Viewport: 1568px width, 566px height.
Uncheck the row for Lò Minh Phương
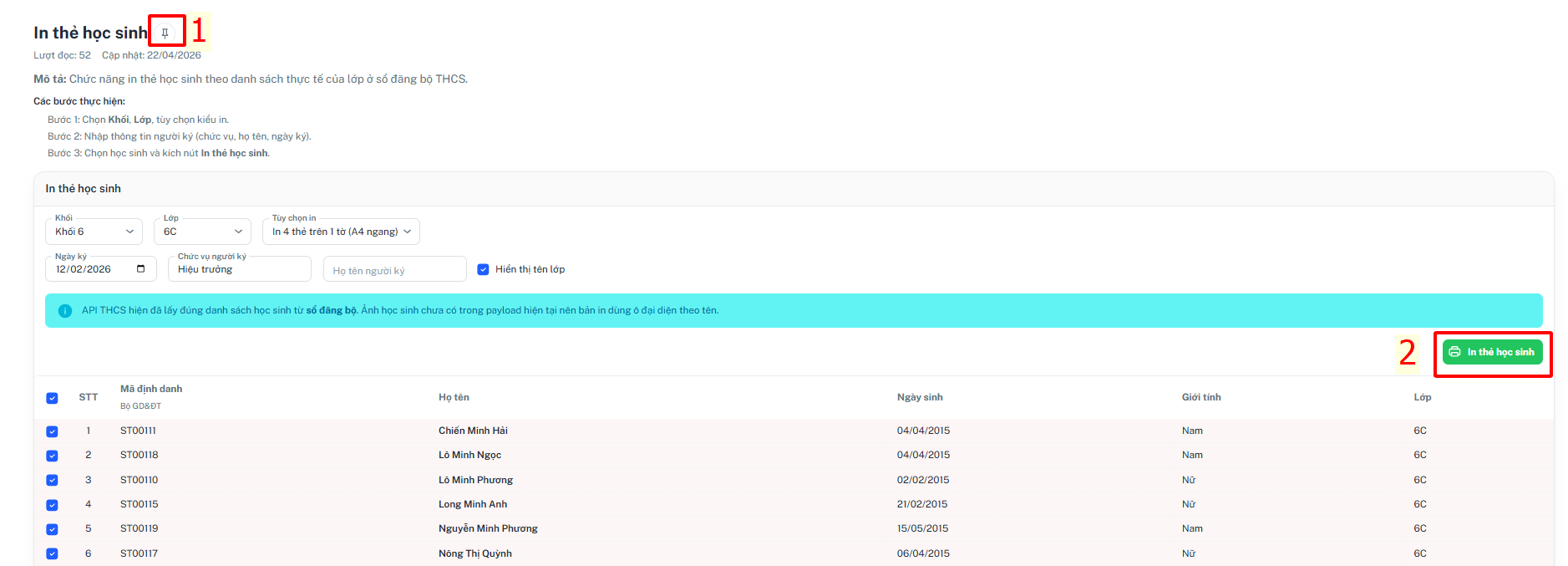coord(52,480)
